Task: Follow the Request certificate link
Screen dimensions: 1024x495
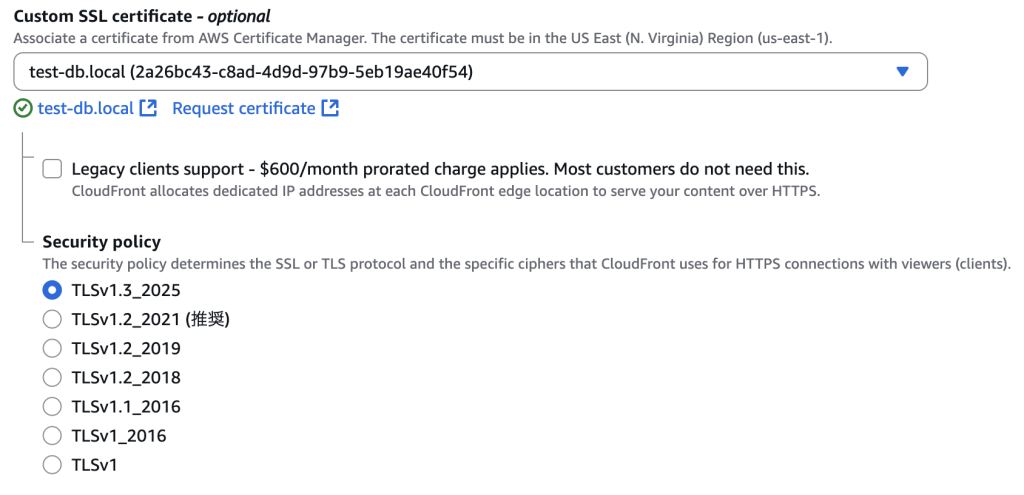Action: [x=244, y=108]
